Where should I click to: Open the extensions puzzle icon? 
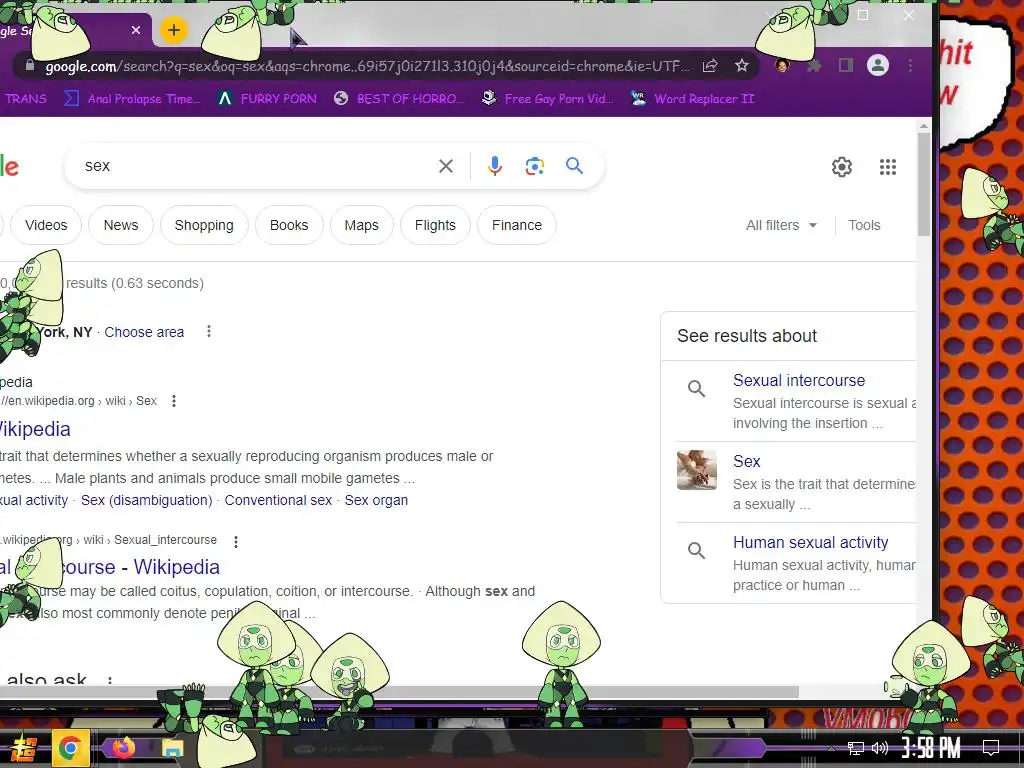(814, 65)
